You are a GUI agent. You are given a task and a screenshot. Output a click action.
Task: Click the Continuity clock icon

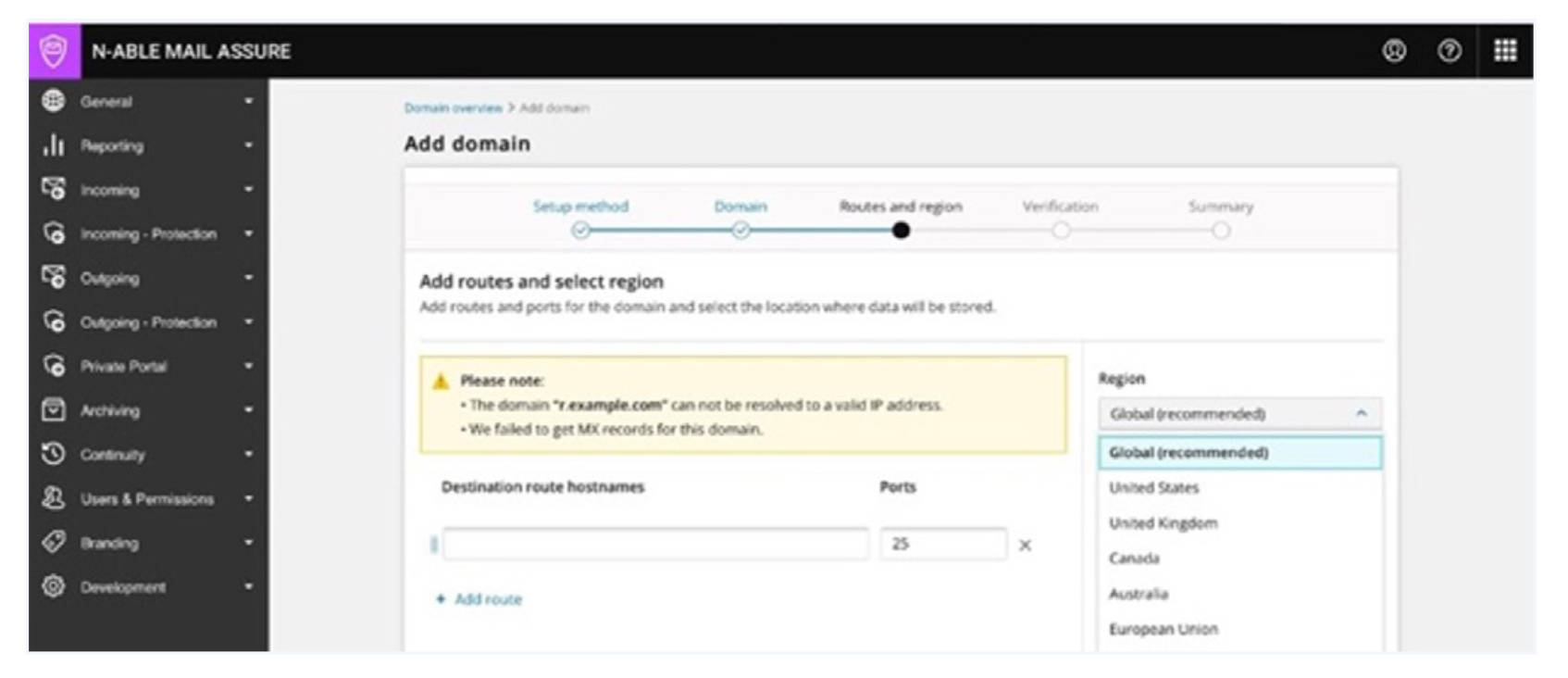pyautogui.click(x=54, y=454)
